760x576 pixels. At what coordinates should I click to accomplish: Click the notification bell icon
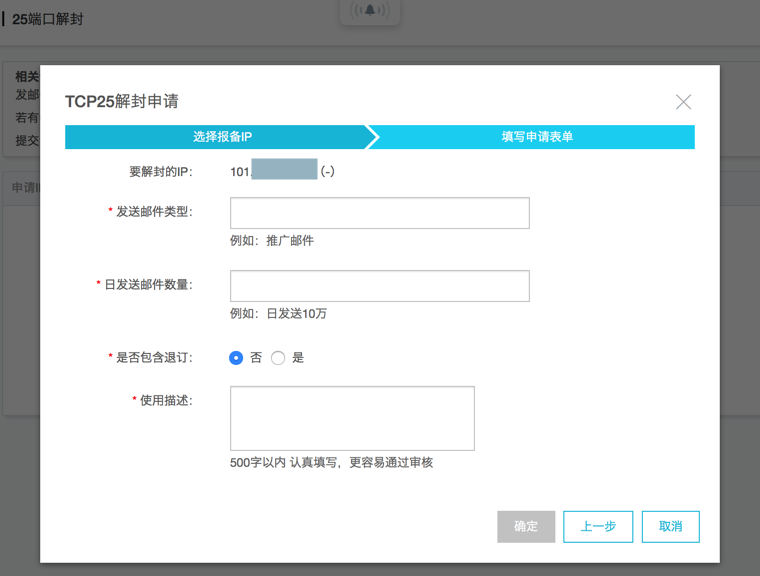[x=371, y=11]
